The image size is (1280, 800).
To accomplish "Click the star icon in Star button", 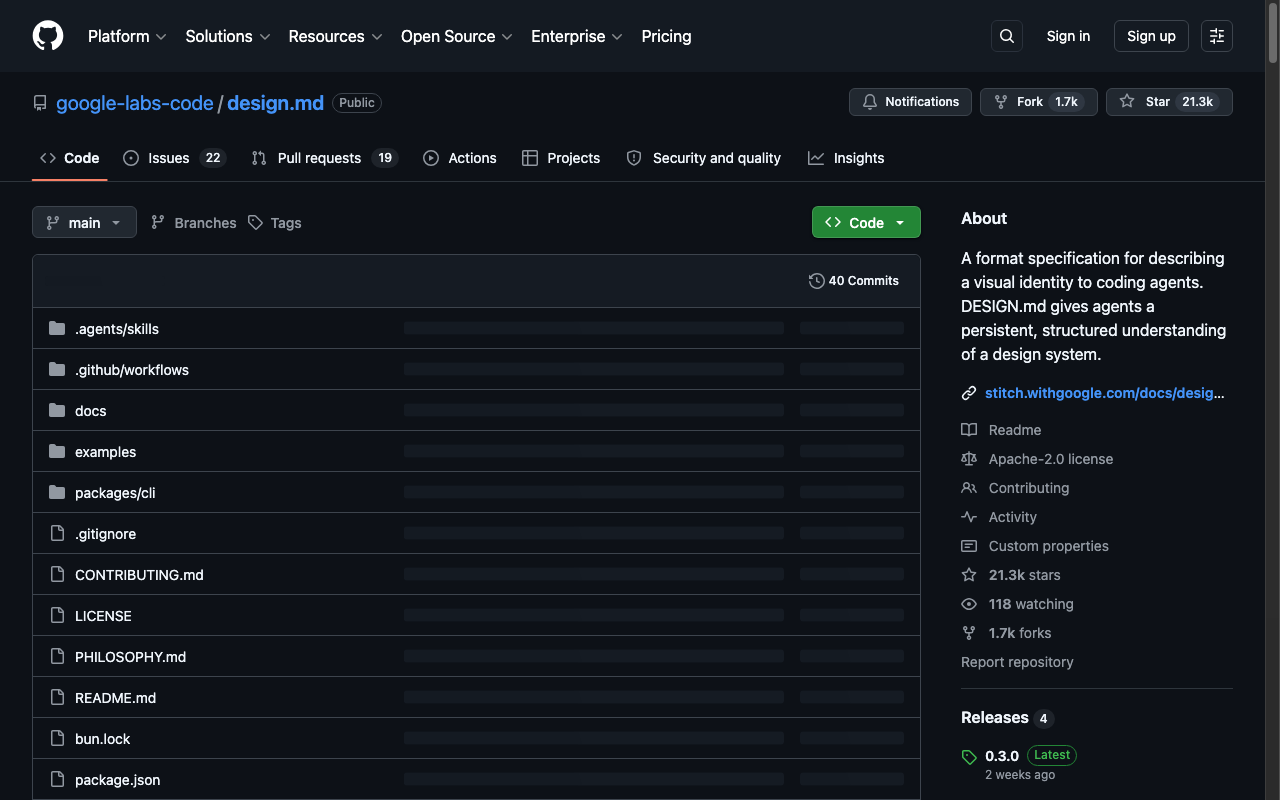I will point(1127,102).
